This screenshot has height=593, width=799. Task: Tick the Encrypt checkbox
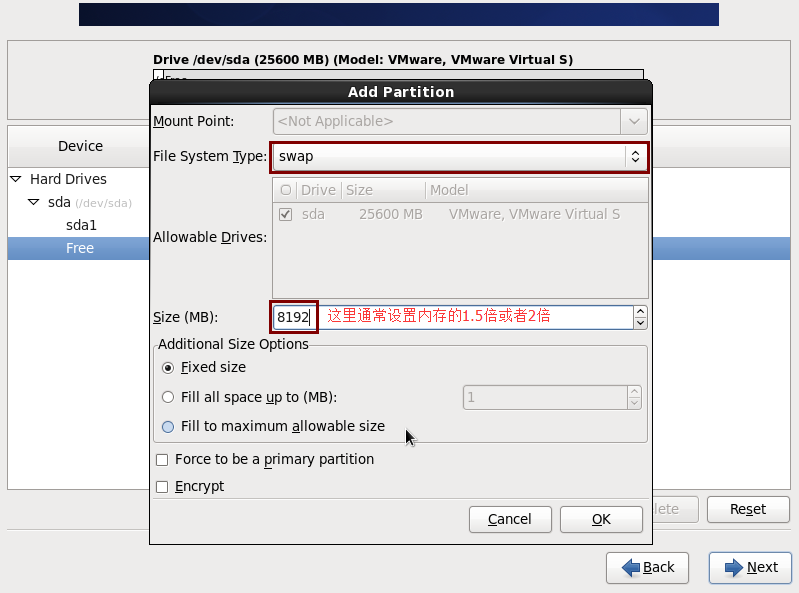[162, 487]
